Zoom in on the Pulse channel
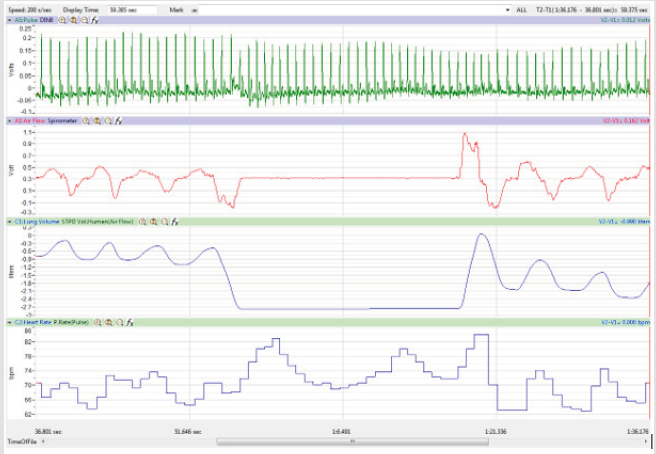 click(x=63, y=19)
